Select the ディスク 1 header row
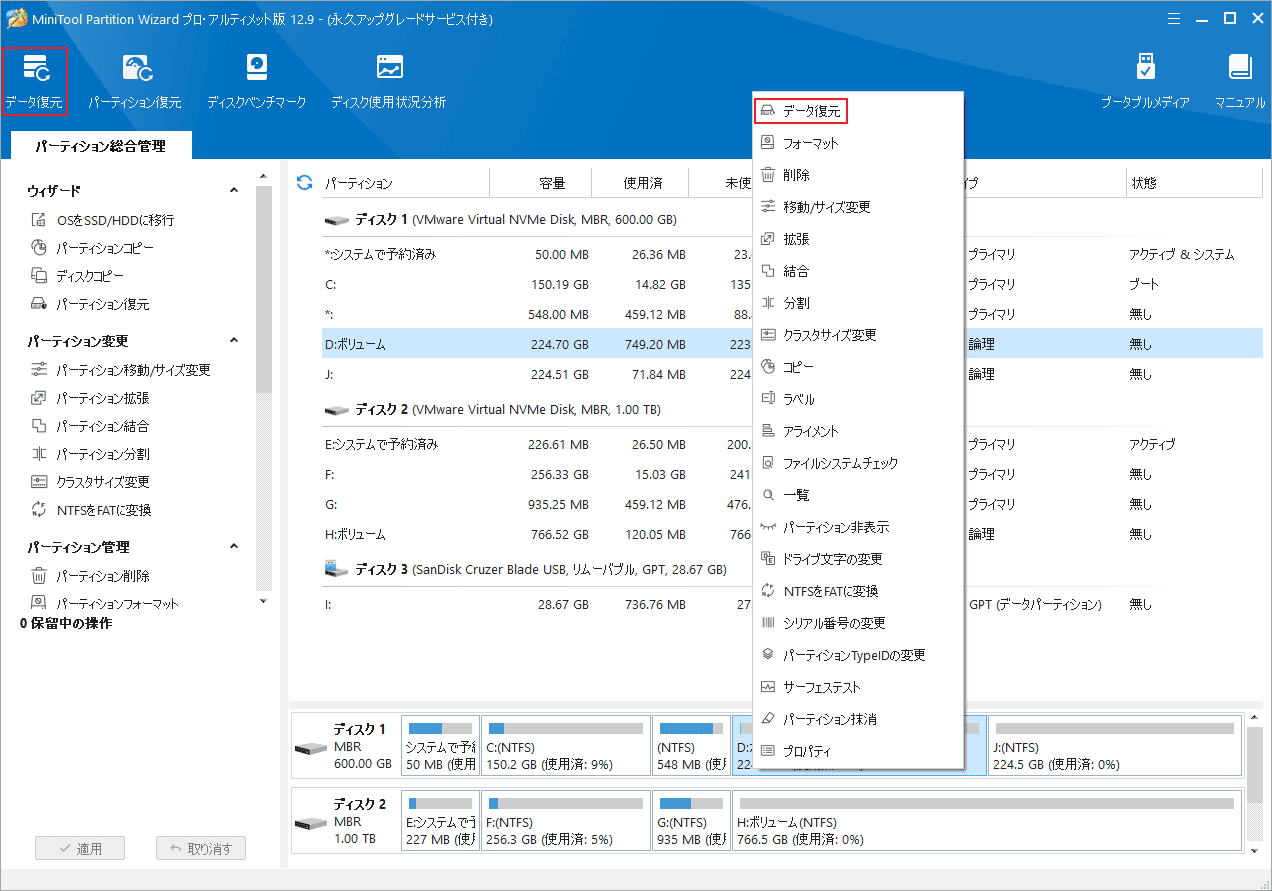The height and width of the screenshot is (891, 1272). click(792, 219)
